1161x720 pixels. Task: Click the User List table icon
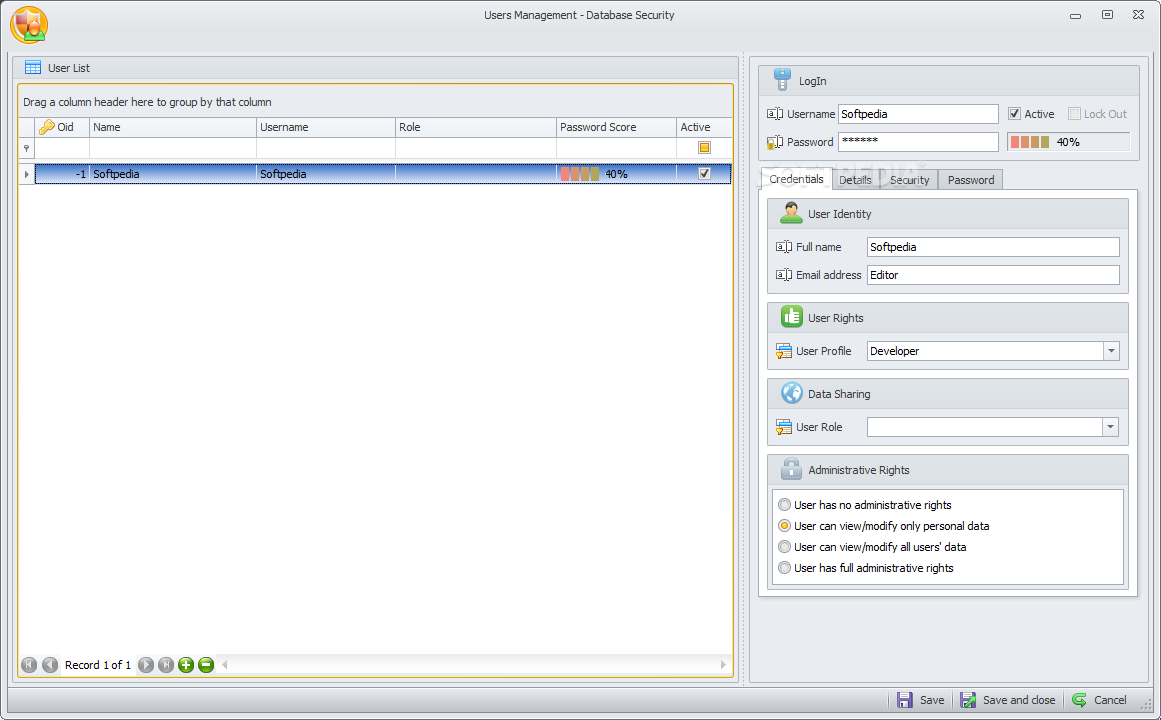point(33,67)
